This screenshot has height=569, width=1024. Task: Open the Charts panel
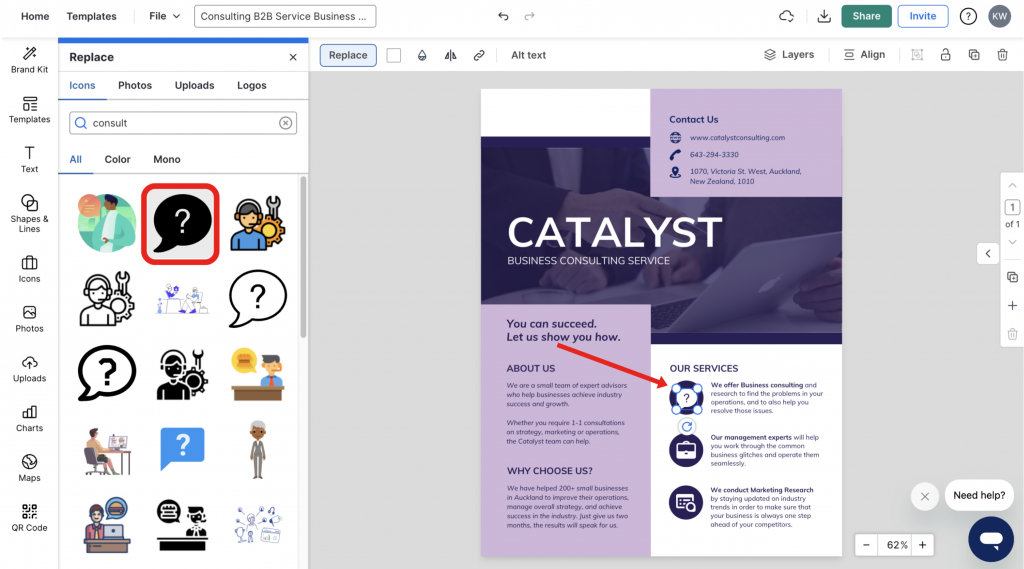coord(29,418)
